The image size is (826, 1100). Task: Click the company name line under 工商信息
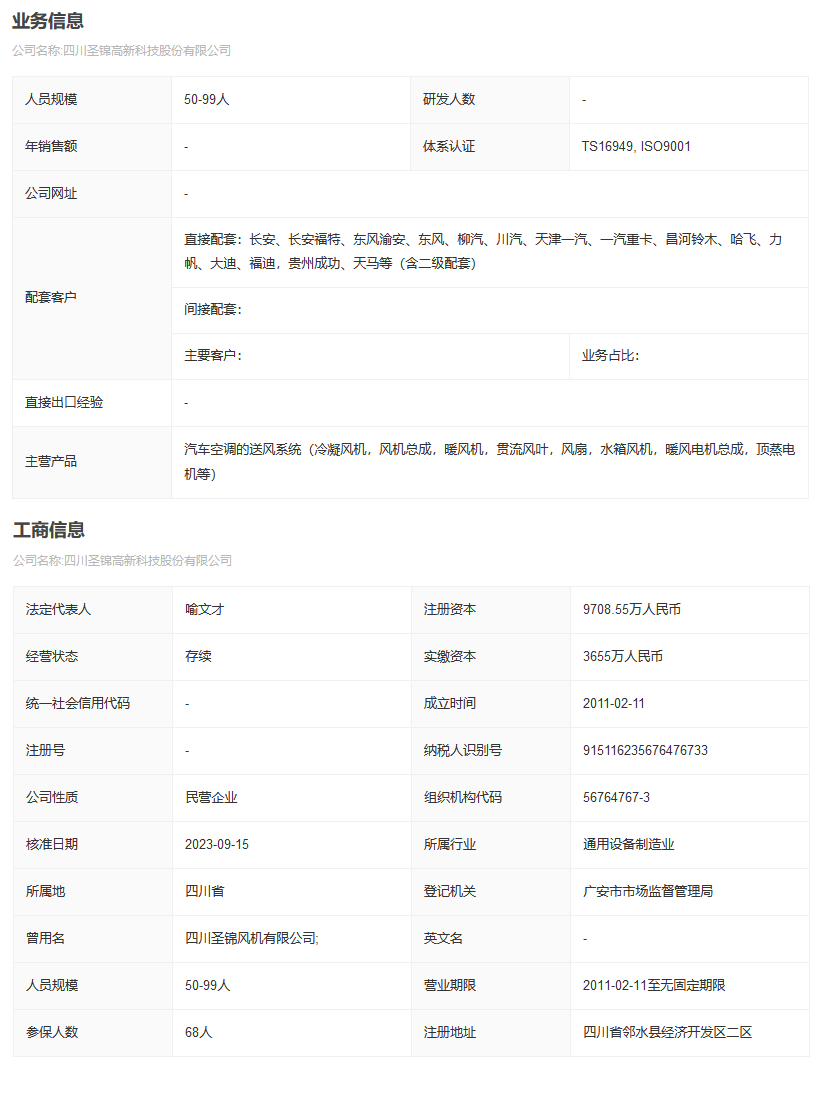[122, 561]
